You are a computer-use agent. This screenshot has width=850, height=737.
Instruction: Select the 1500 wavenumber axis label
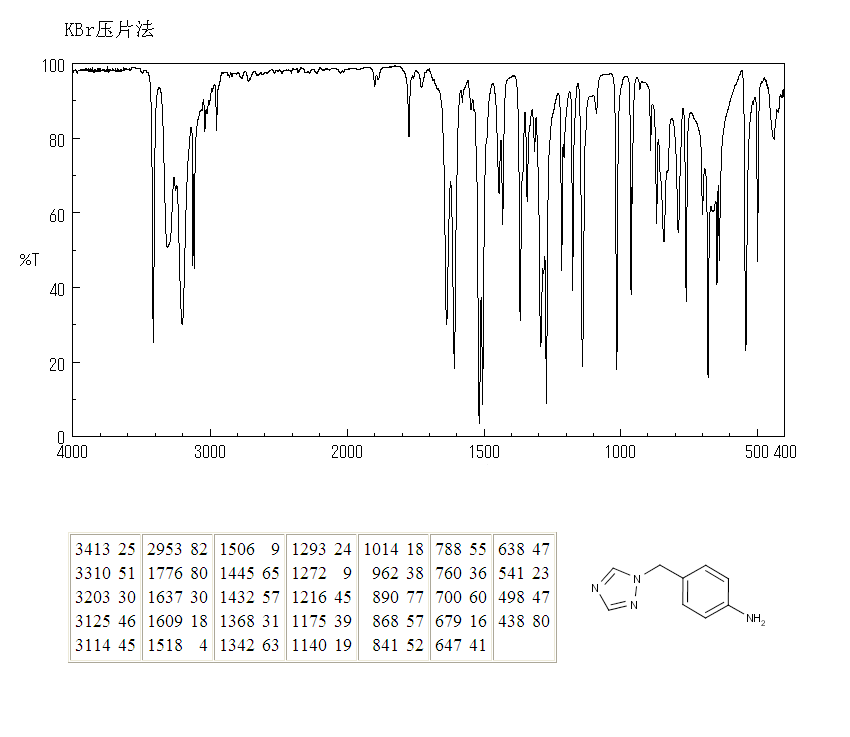tap(484, 452)
